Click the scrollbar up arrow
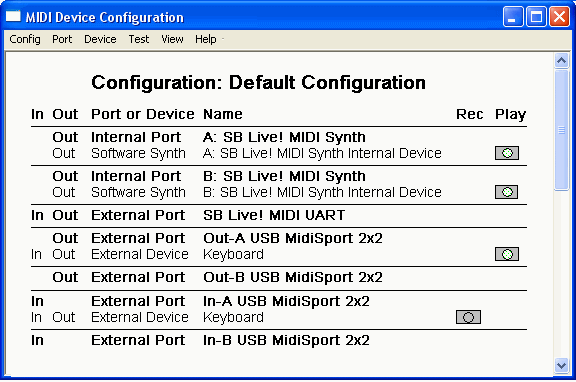Image resolution: width=576 pixels, height=382 pixels. (x=561, y=60)
